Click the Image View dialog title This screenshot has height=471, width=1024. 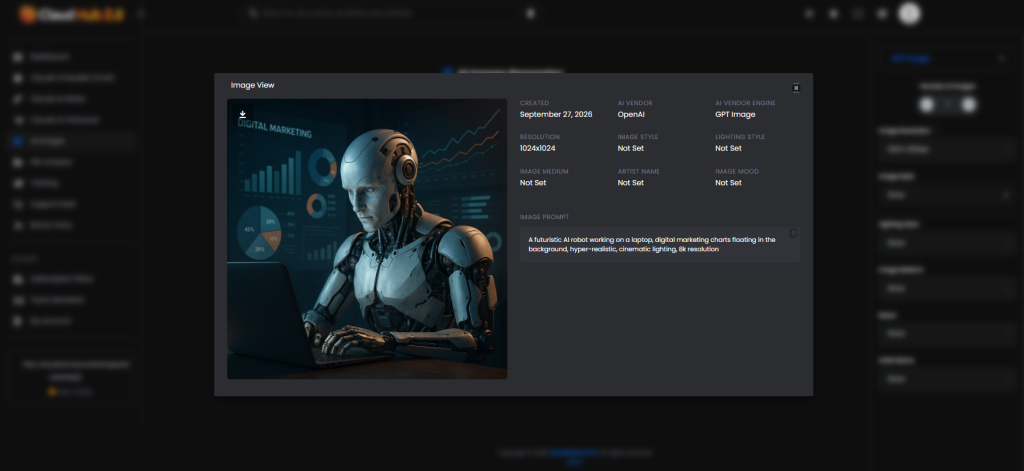[x=252, y=85]
